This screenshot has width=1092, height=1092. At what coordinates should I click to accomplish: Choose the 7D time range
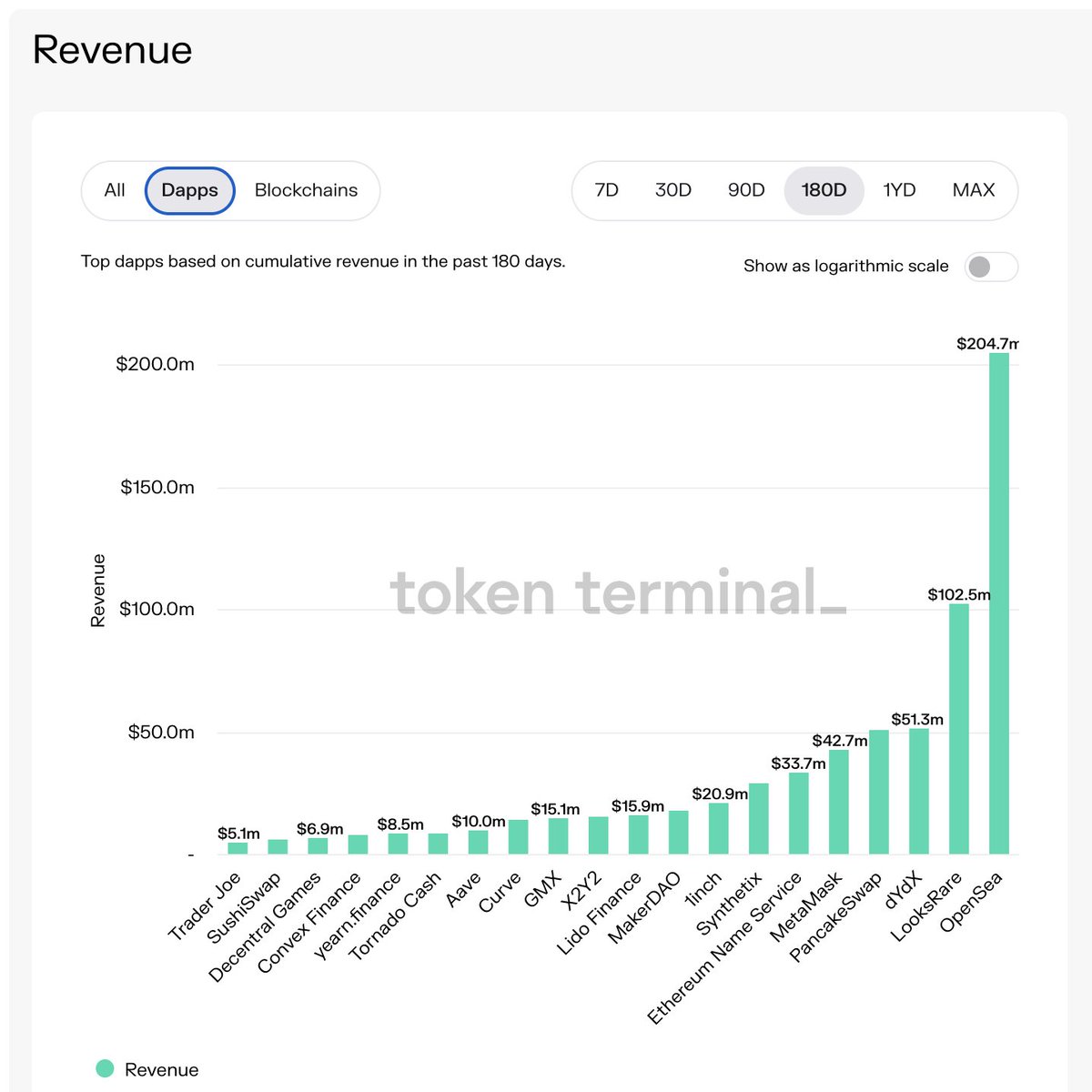pyautogui.click(x=606, y=190)
